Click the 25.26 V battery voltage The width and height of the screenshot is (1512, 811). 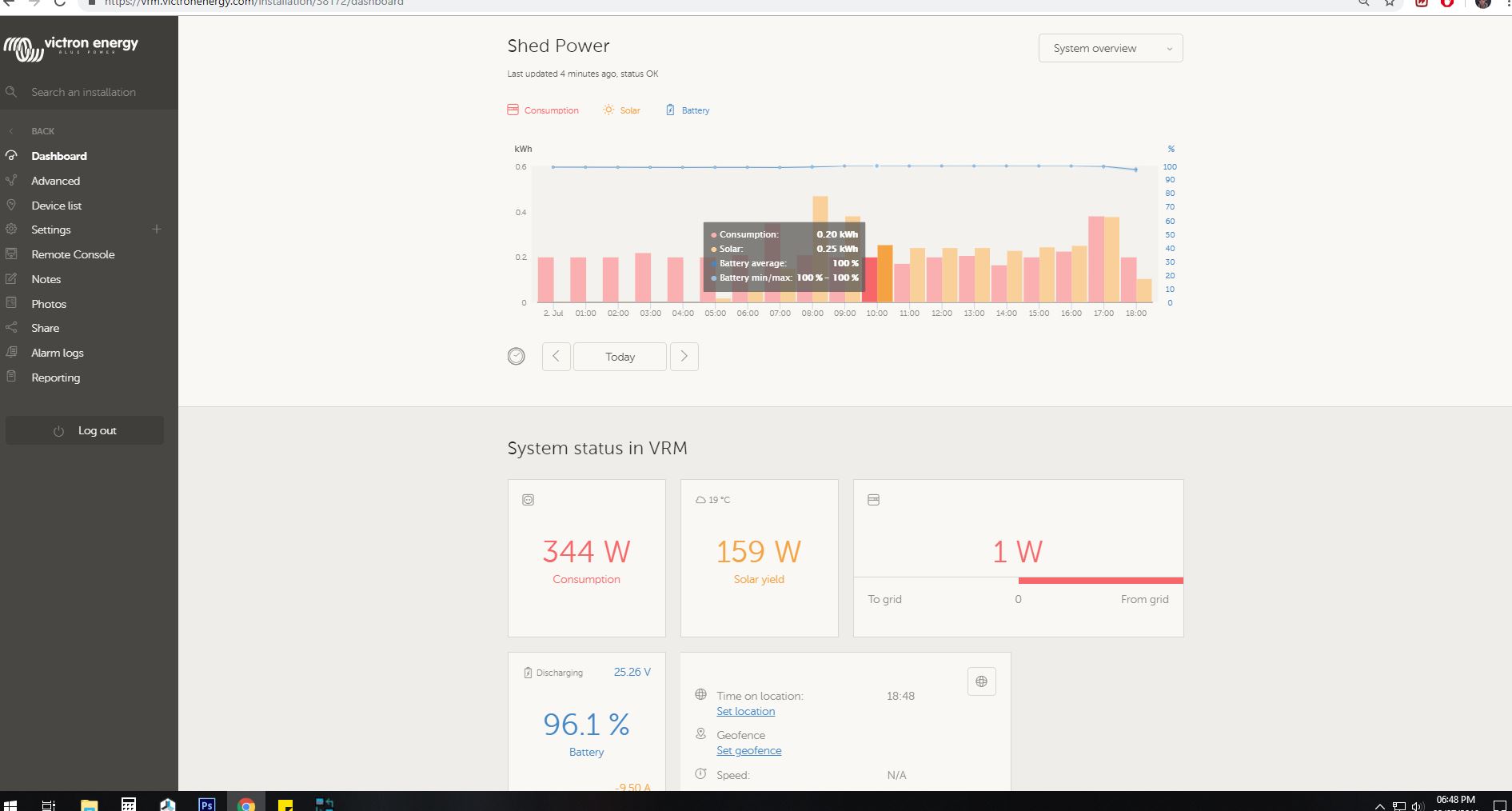click(x=632, y=672)
